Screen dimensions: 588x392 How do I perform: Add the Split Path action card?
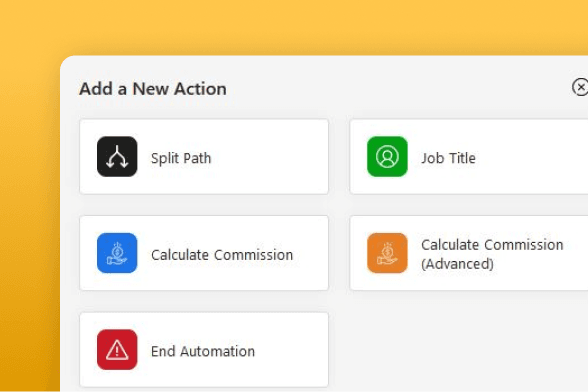(x=204, y=157)
